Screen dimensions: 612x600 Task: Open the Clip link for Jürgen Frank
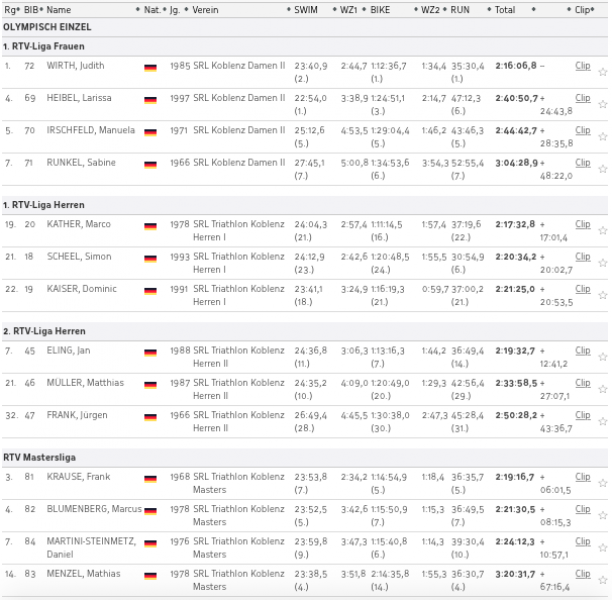(583, 415)
